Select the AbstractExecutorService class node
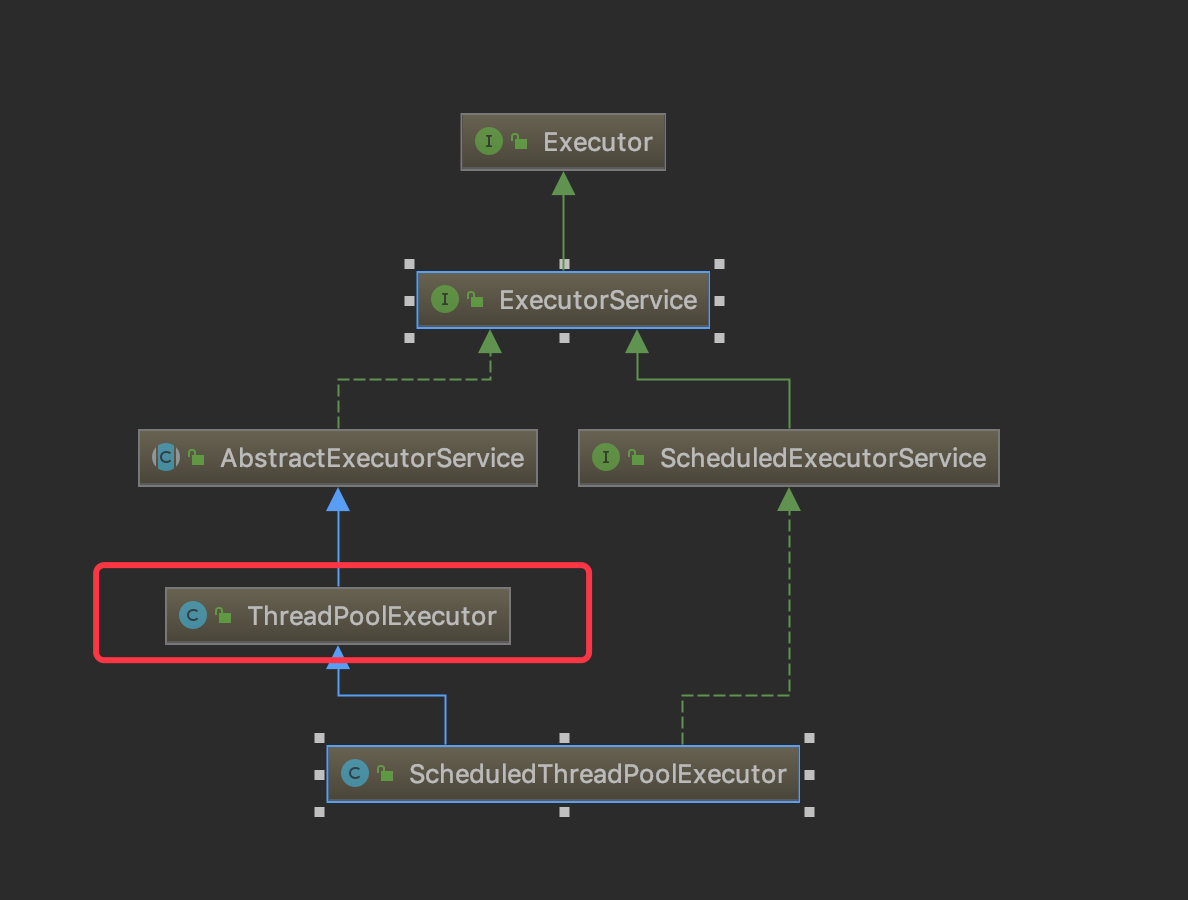 point(338,458)
